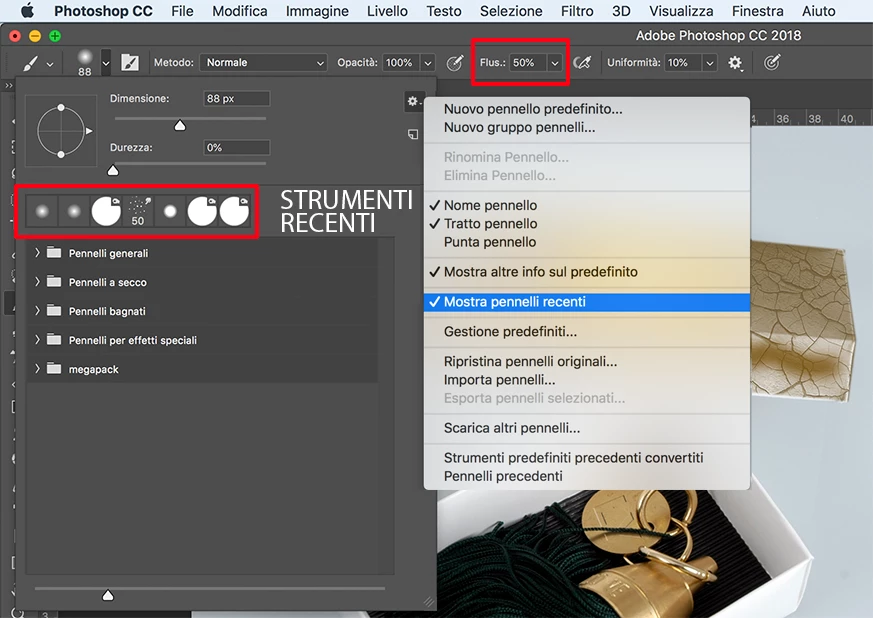This screenshot has width=873, height=618.
Task: Toggle Tratto pennello checked menu item
Action: 587,224
